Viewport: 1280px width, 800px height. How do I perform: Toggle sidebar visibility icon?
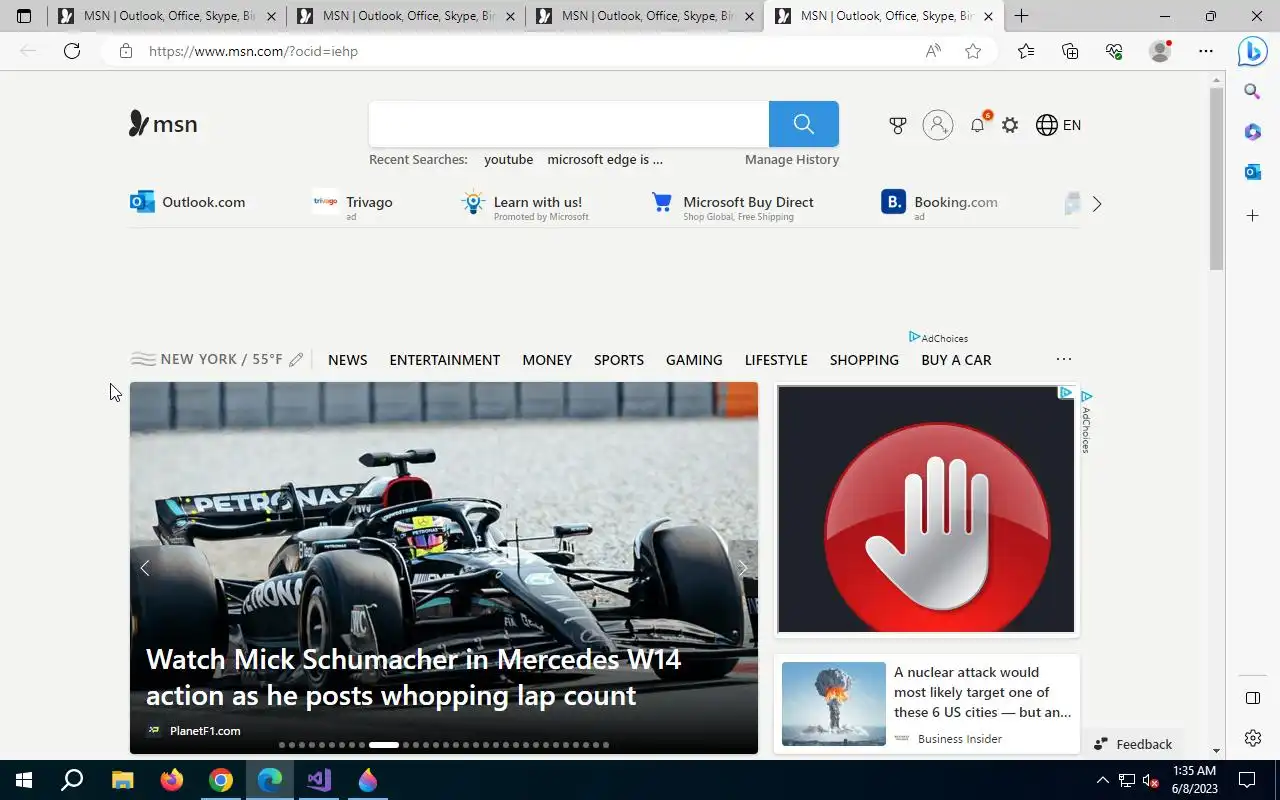point(1252,698)
